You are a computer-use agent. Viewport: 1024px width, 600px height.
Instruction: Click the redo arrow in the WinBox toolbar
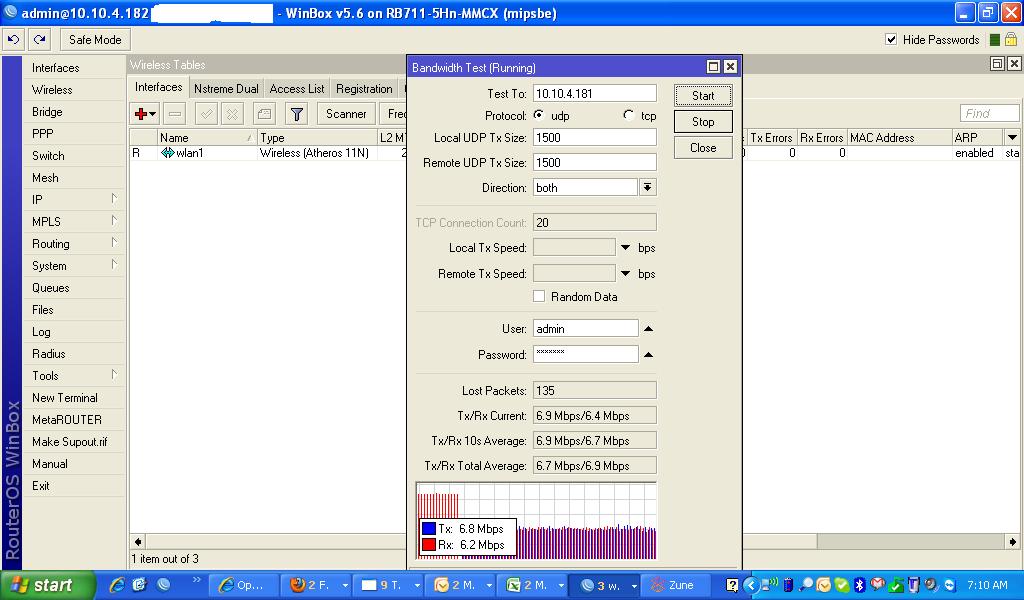click(x=38, y=39)
